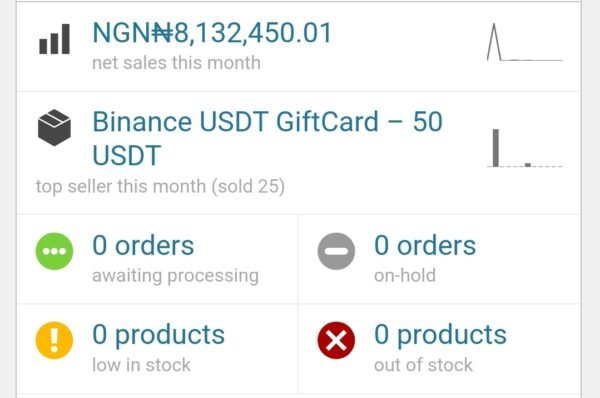The image size is (600, 398).
Task: Click the red out of stock X icon
Action: (x=336, y=340)
